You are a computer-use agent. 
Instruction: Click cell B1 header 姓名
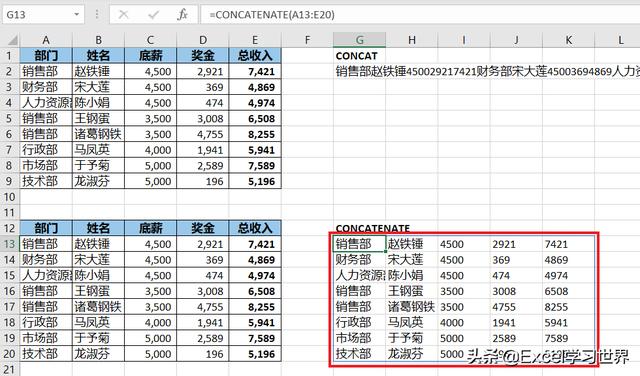pos(98,56)
